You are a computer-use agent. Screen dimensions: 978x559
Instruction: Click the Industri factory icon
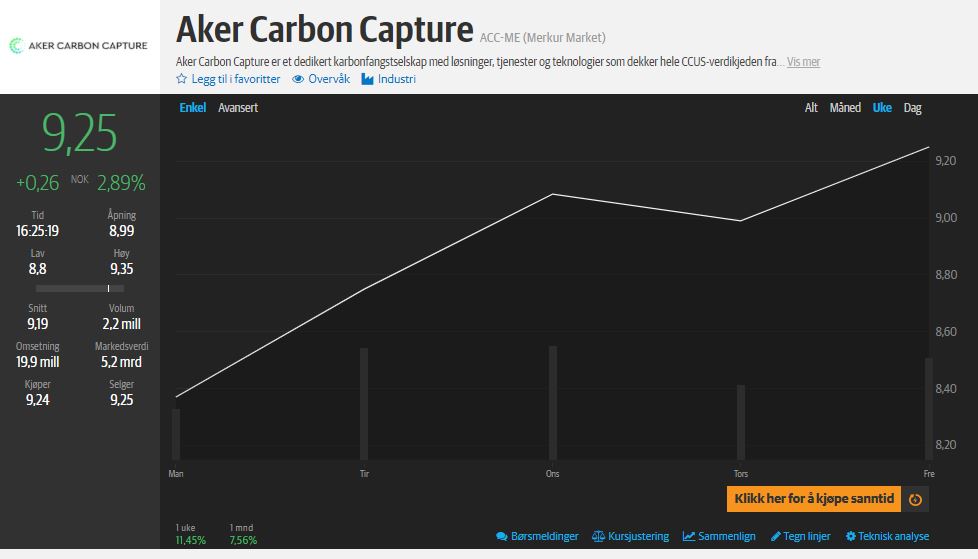click(x=368, y=79)
